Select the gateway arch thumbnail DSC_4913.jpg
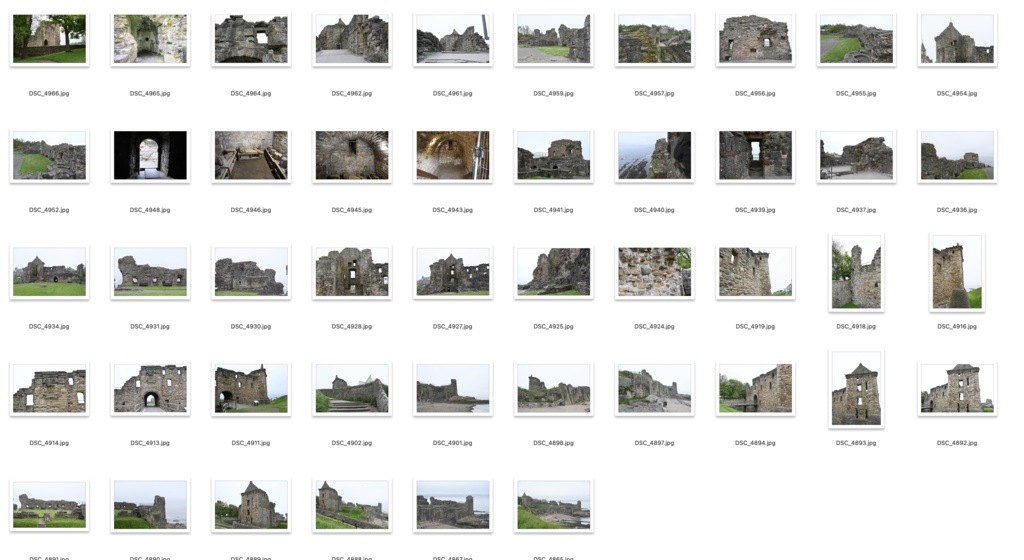This screenshot has height=560, width=1024. tap(150, 389)
